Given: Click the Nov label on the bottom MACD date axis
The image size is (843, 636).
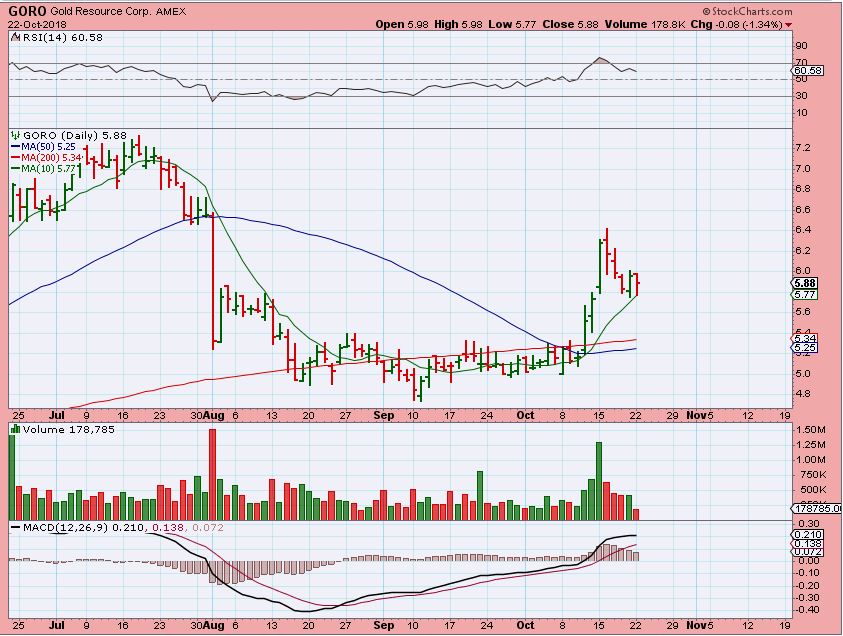Looking at the screenshot, I should pos(697,626).
